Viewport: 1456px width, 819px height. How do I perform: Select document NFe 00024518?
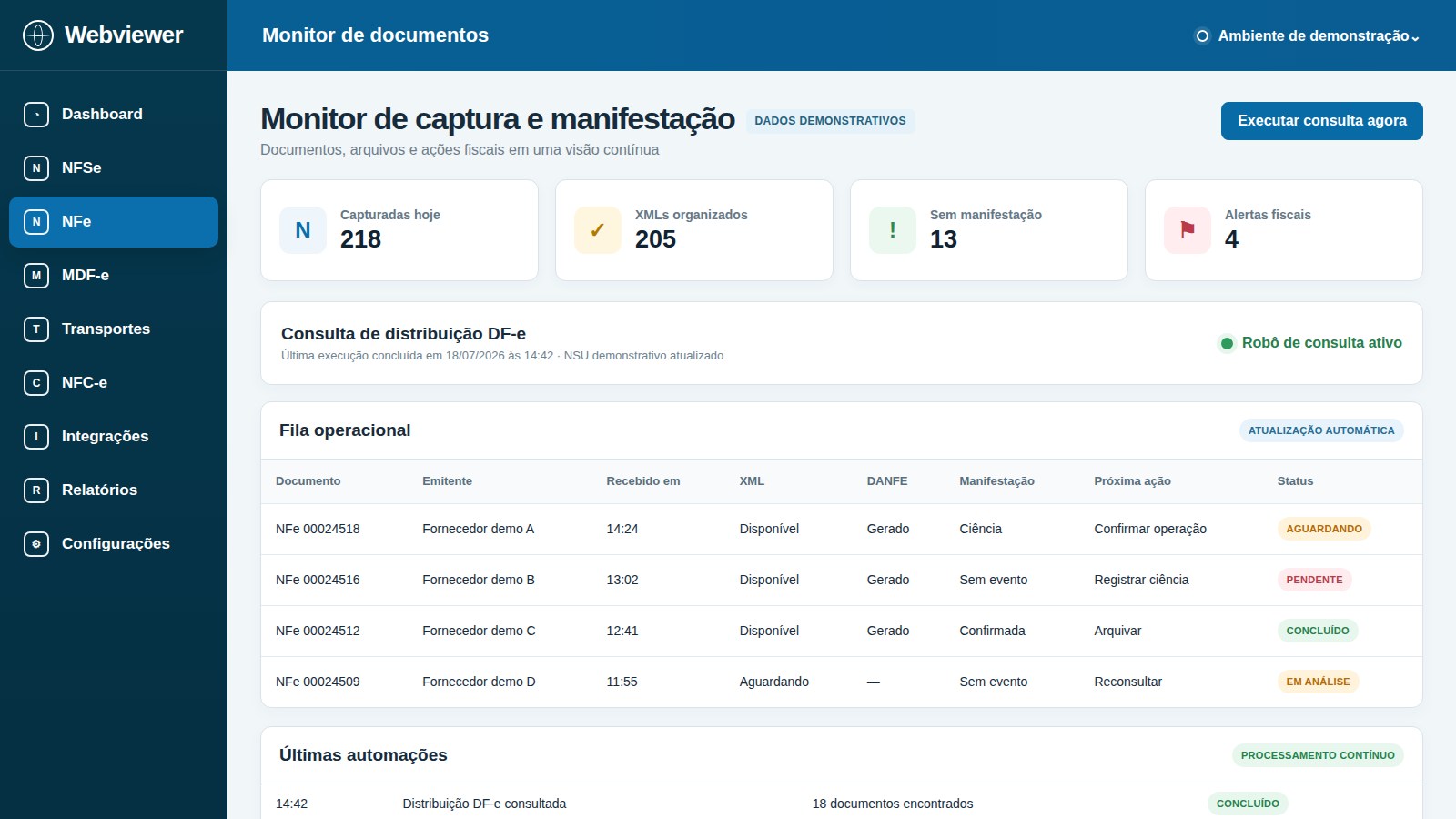(x=318, y=529)
